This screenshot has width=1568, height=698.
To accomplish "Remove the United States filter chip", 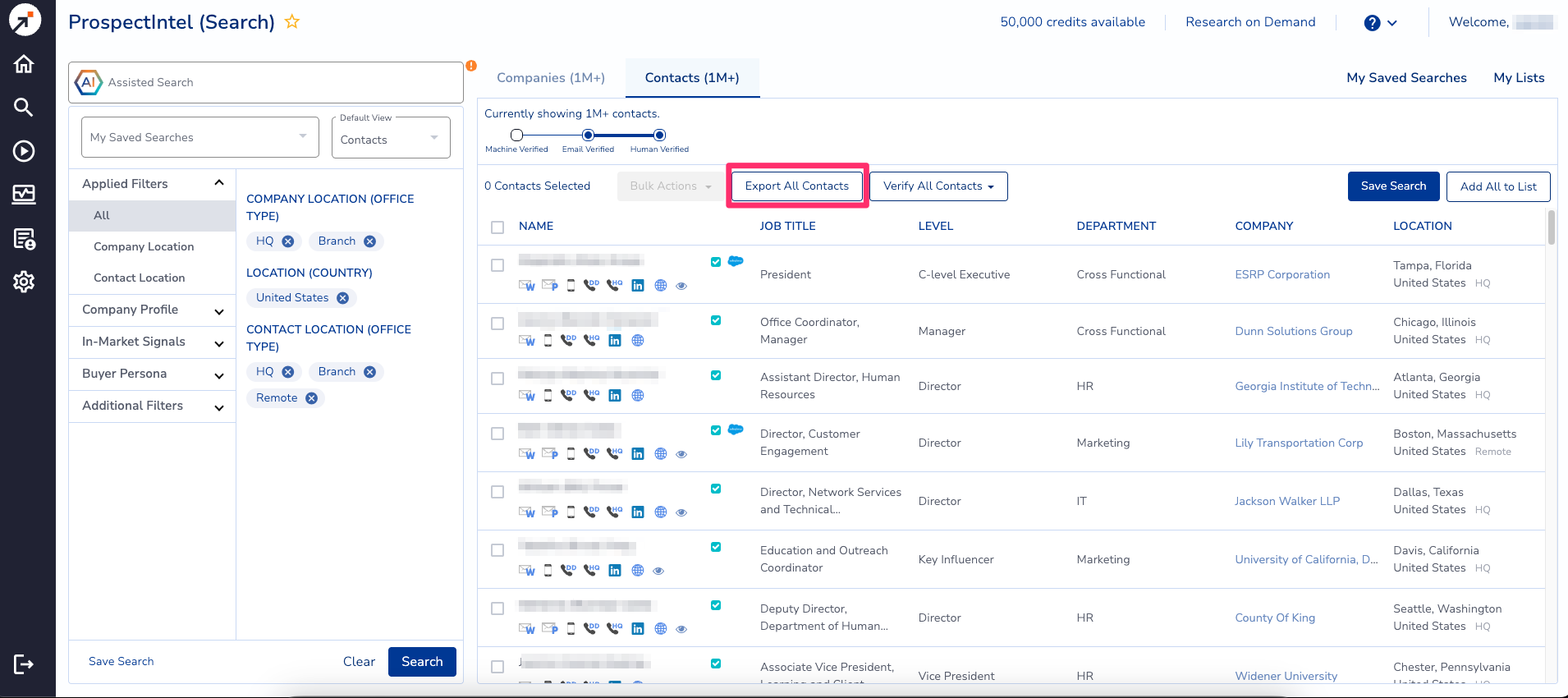I will pyautogui.click(x=342, y=298).
